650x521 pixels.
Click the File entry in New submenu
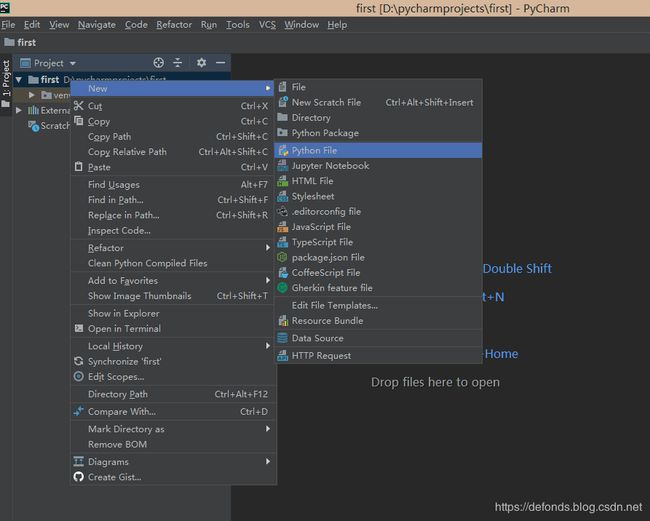tap(378, 87)
